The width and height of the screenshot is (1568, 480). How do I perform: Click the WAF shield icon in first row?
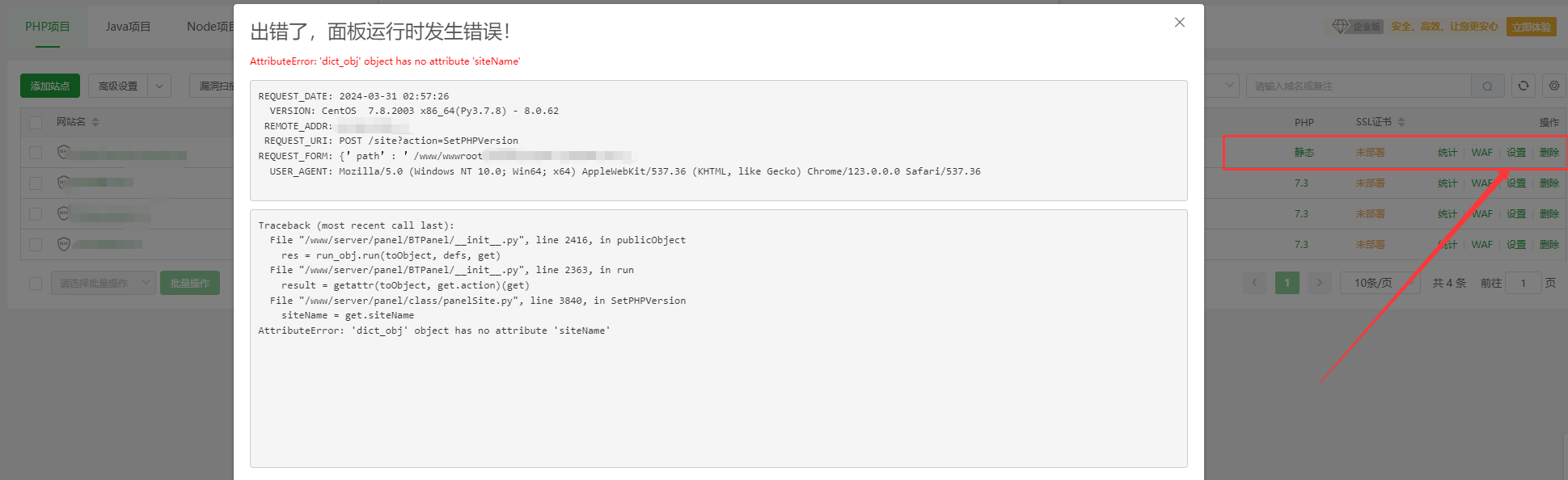(64, 152)
